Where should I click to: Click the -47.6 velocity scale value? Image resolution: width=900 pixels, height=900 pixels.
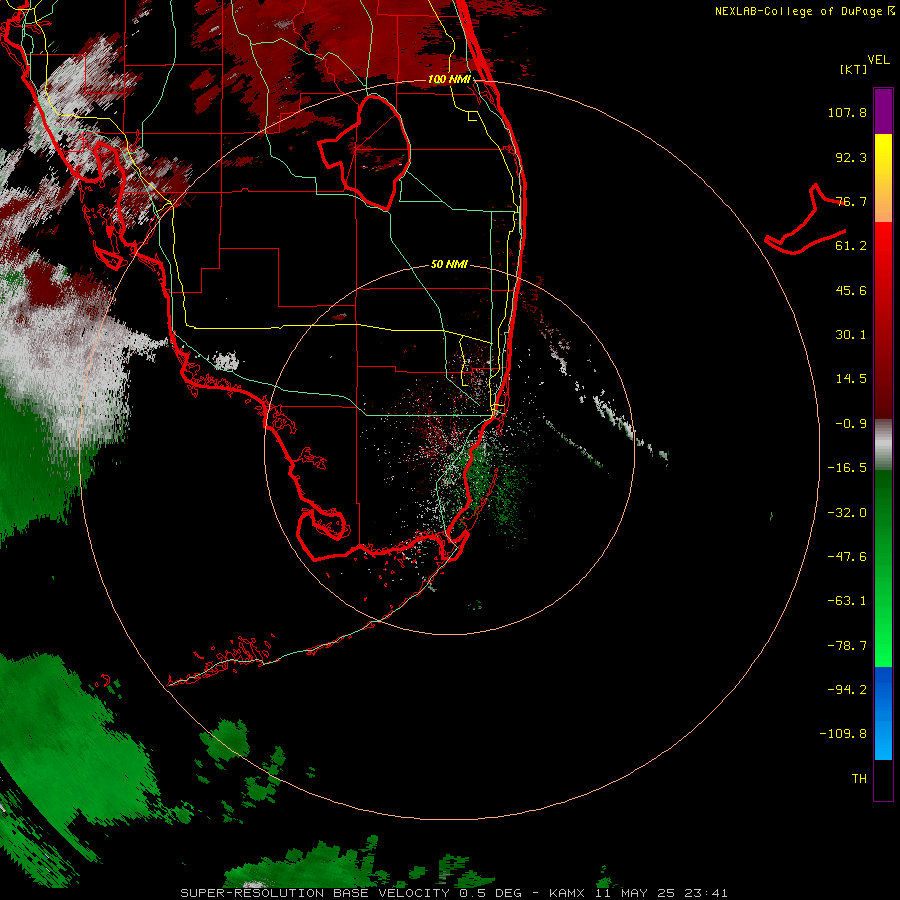pos(847,557)
